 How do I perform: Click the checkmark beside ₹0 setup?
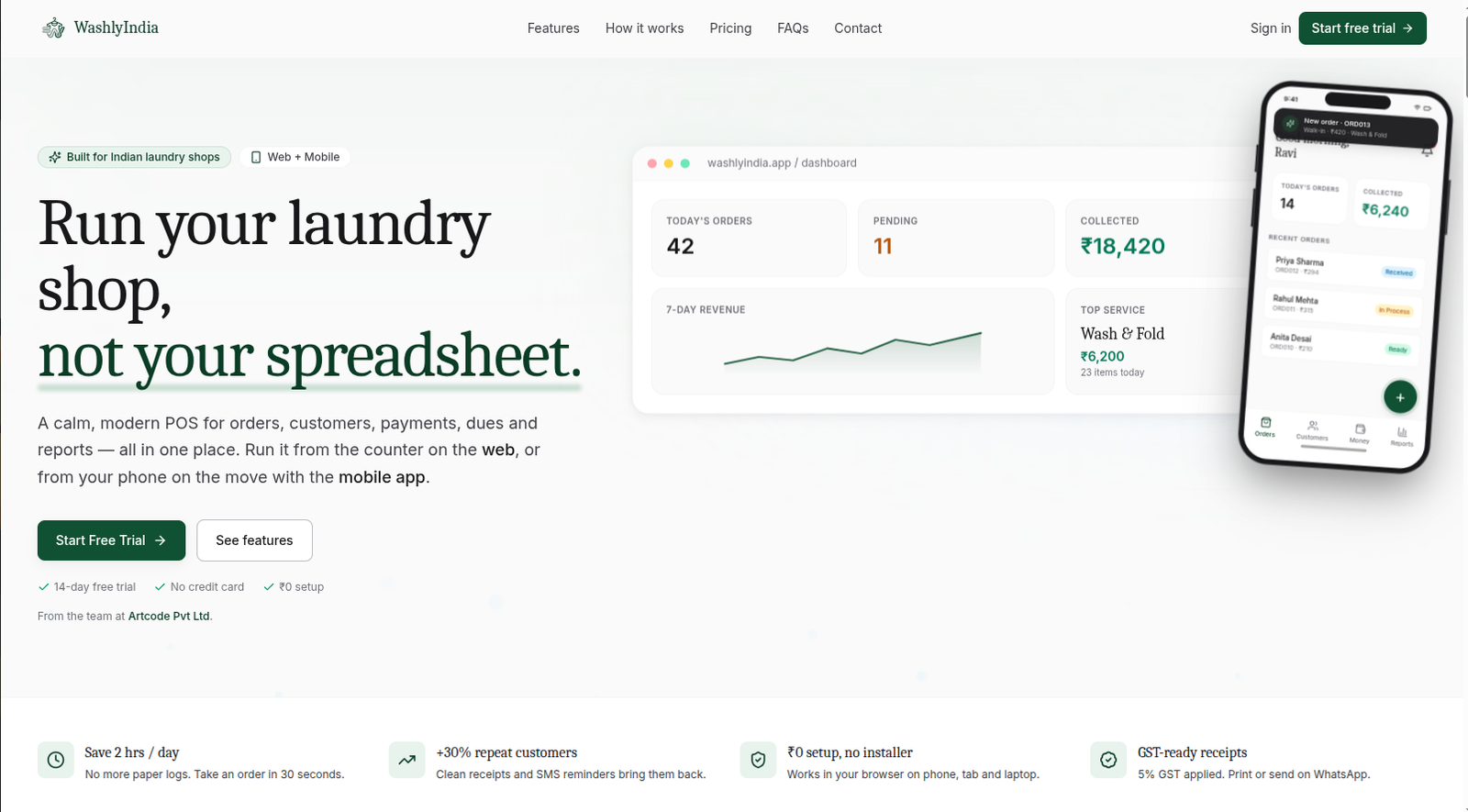click(x=269, y=587)
